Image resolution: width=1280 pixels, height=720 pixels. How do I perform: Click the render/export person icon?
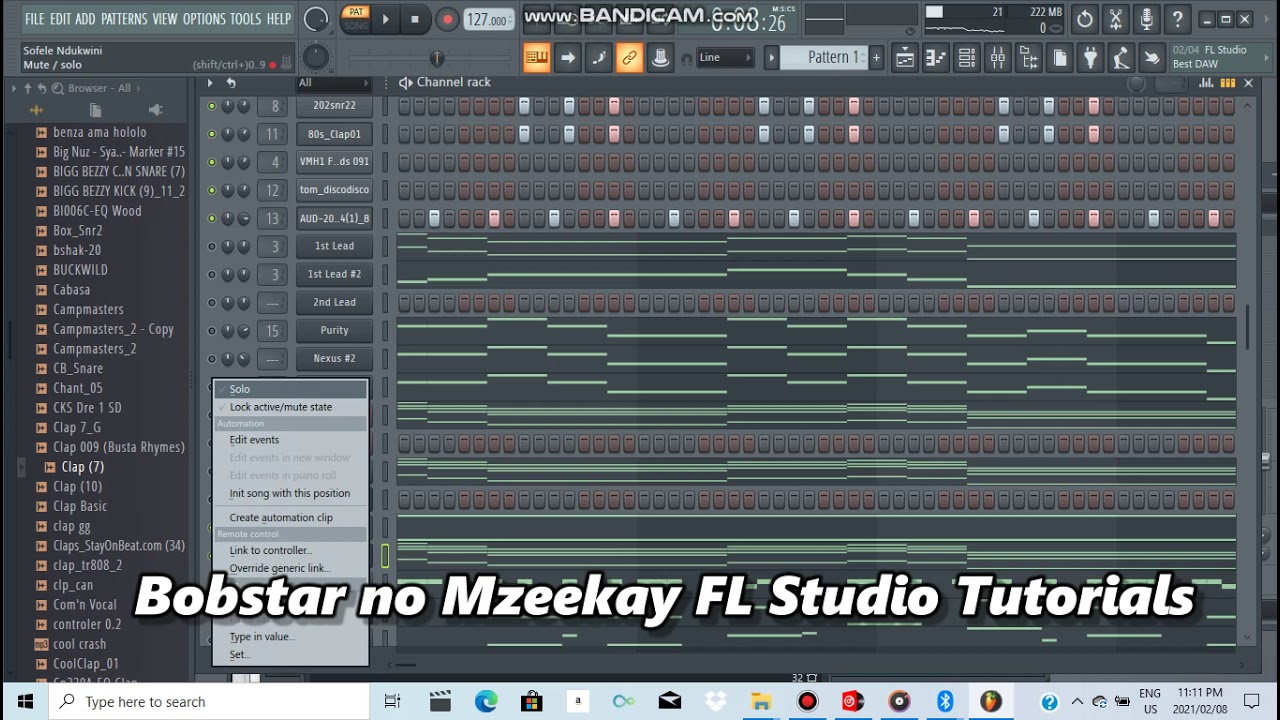tap(1121, 58)
